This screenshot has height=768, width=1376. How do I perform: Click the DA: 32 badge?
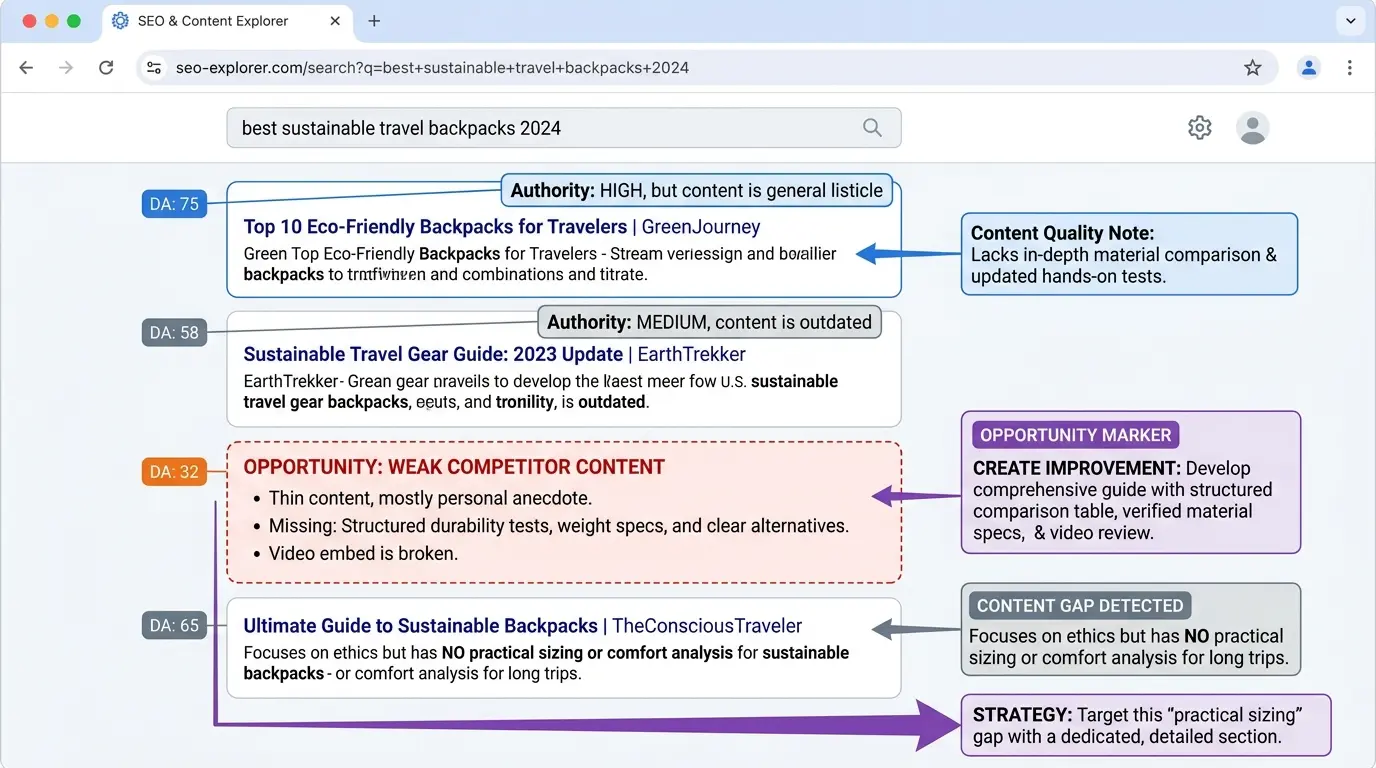pos(174,472)
